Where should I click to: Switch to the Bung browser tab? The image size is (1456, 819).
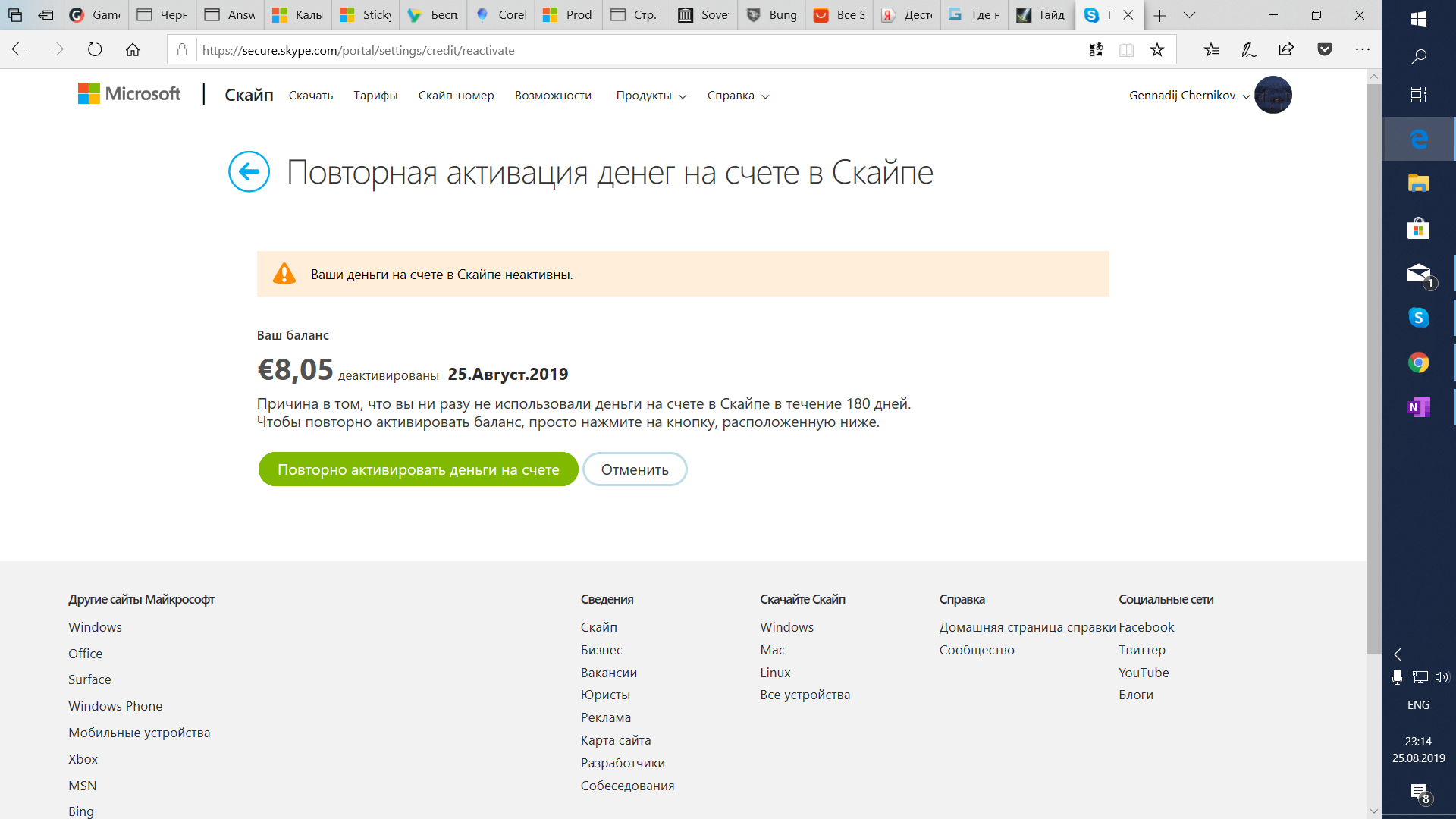(772, 15)
